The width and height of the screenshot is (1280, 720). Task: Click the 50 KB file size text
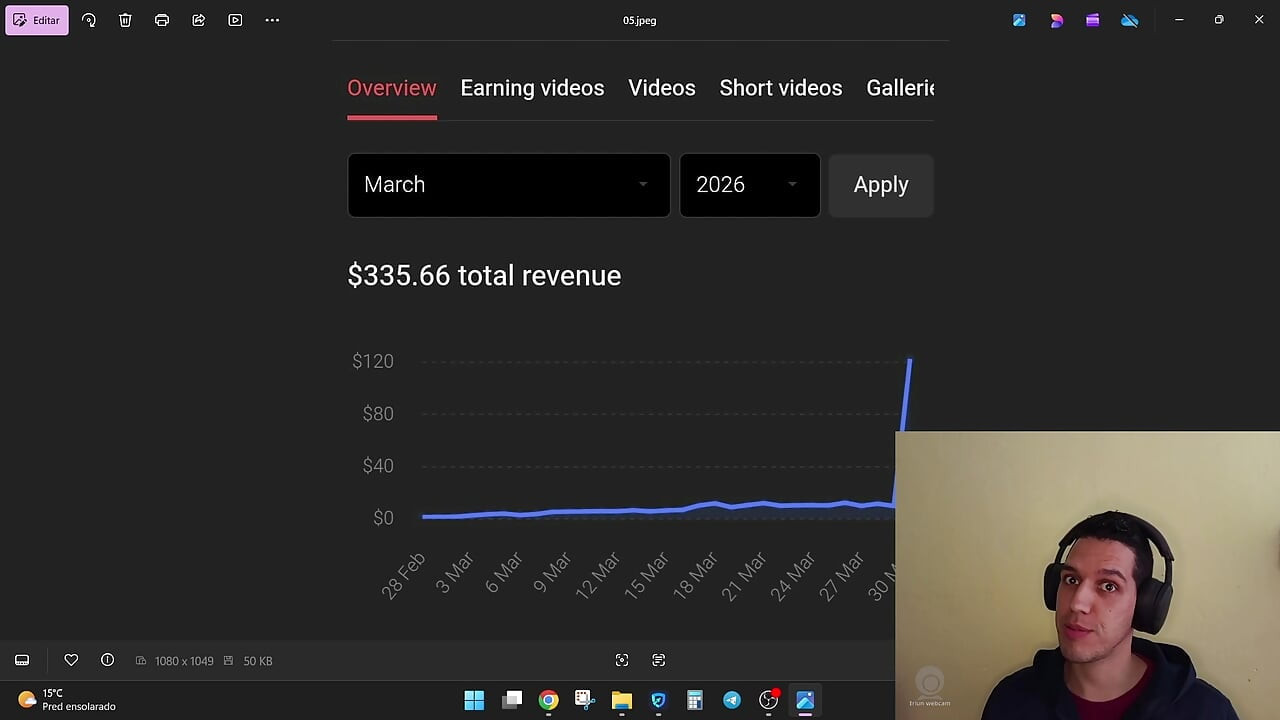coord(258,661)
